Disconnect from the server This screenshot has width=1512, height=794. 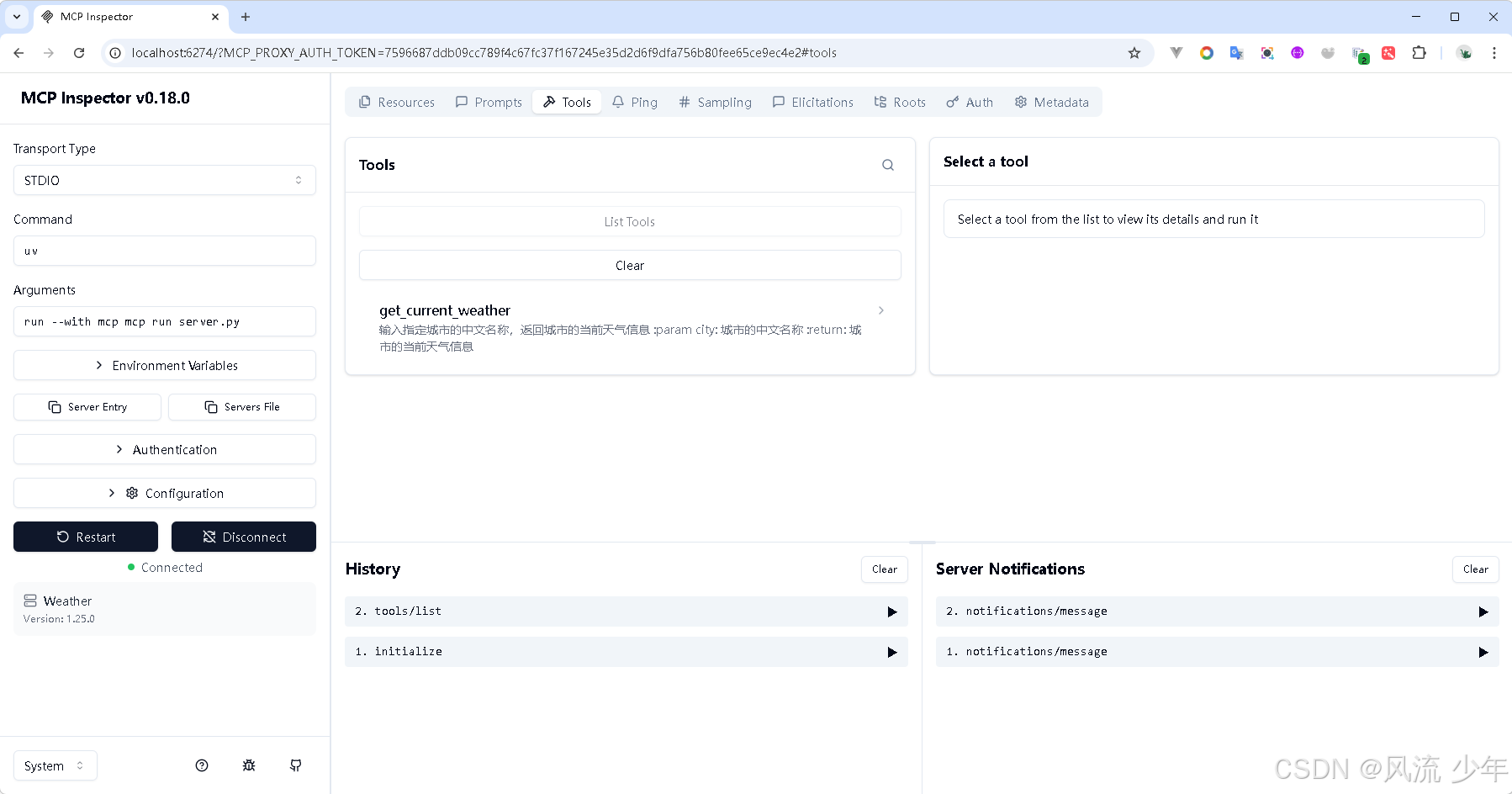click(244, 537)
